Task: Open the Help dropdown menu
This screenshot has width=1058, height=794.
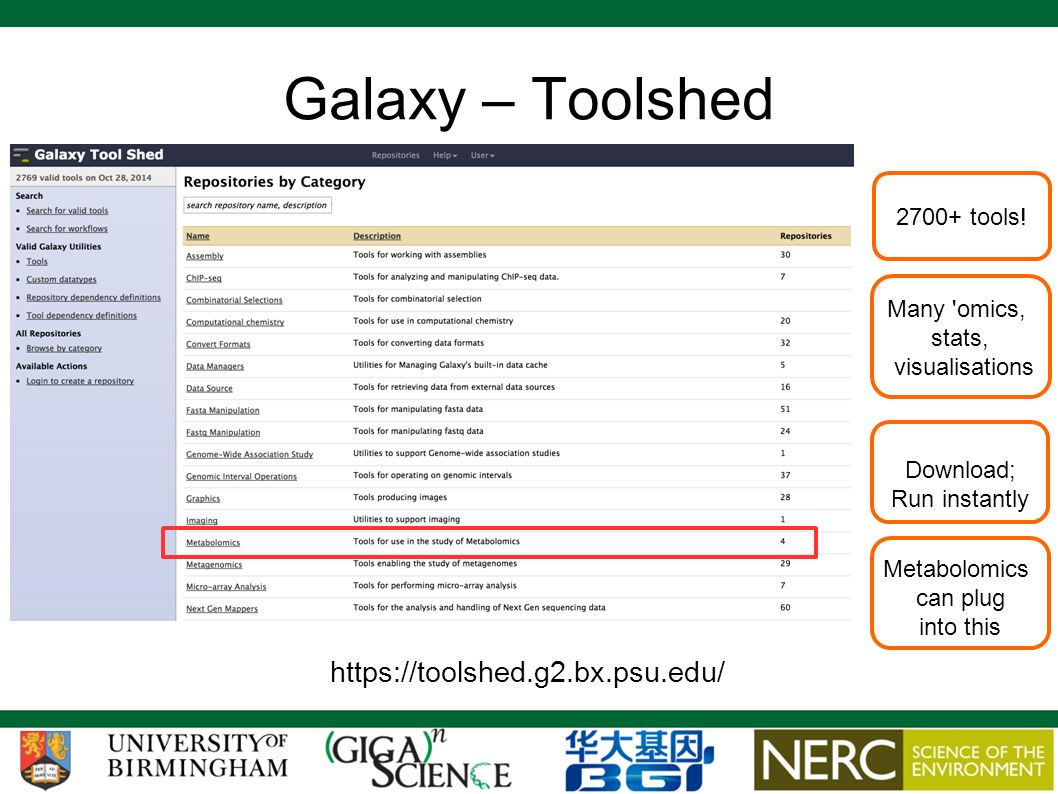Action: (x=445, y=155)
